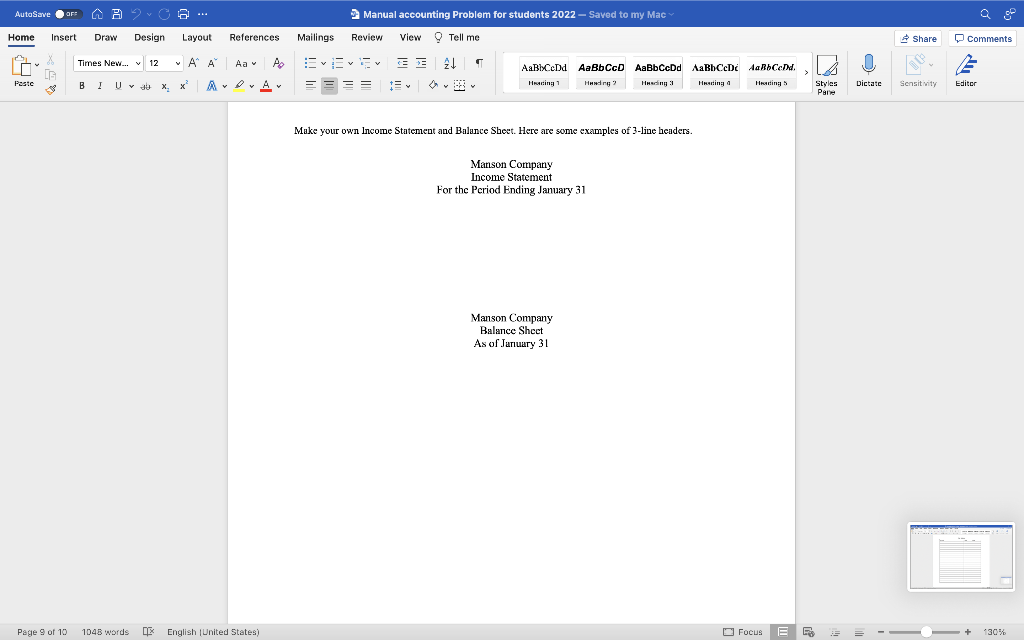Expand the styles gallery arrow
The height and width of the screenshot is (640, 1024).
tap(807, 72)
